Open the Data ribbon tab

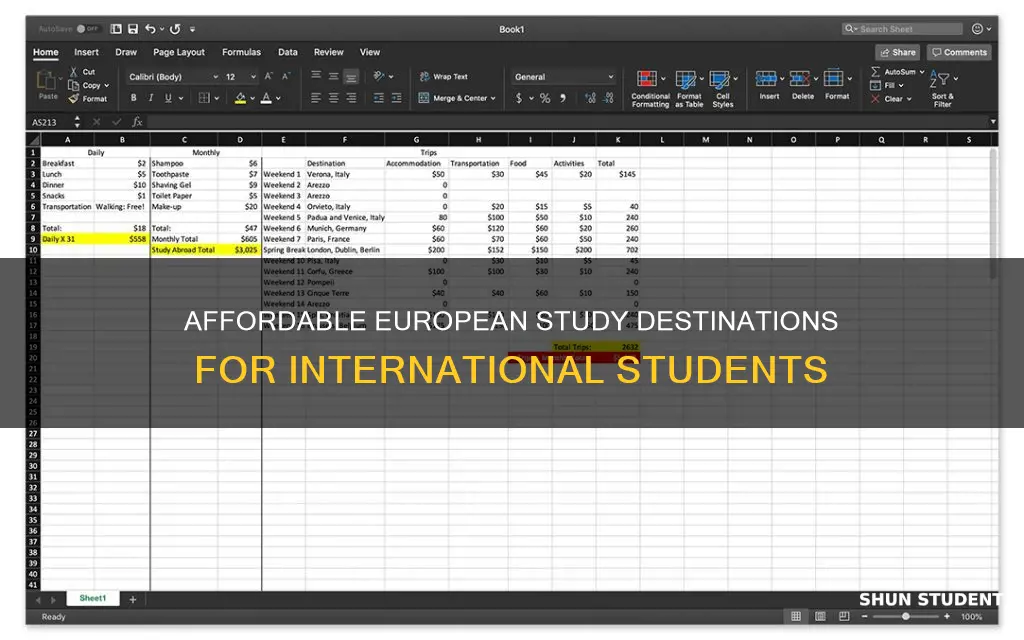tap(287, 52)
